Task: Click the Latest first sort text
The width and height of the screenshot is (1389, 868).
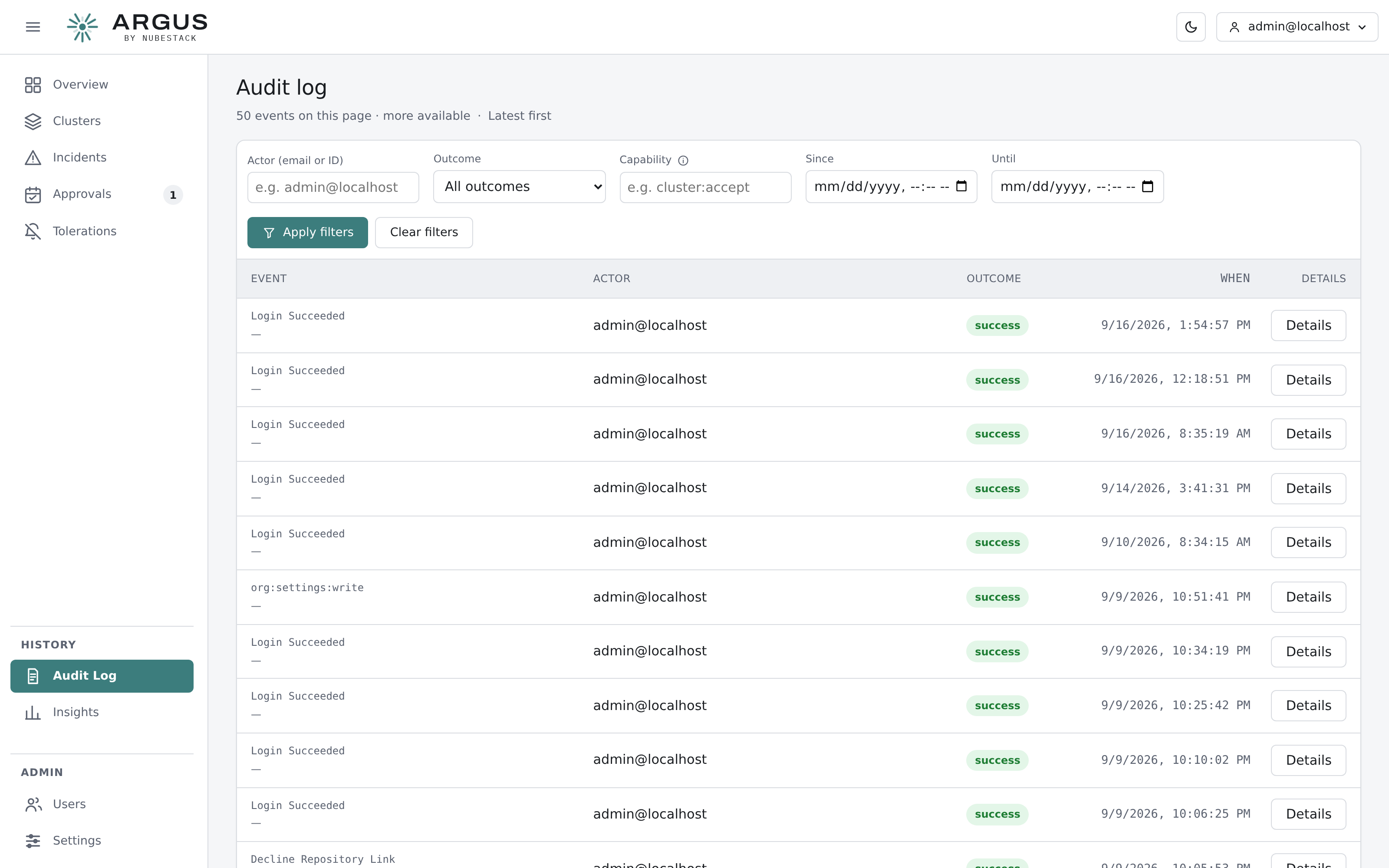Action: pos(519,116)
